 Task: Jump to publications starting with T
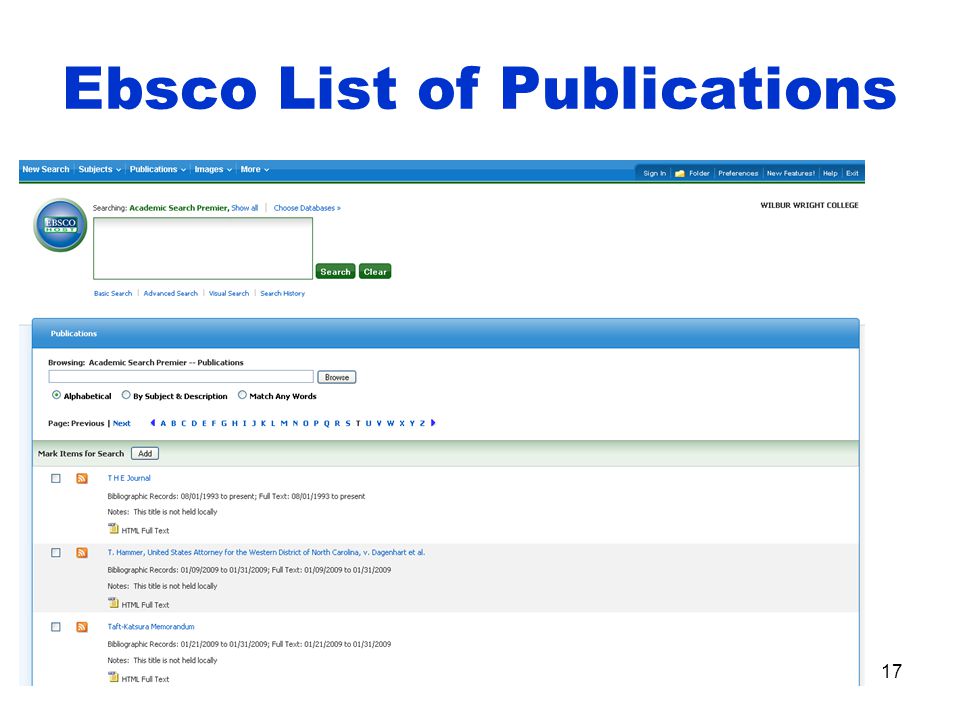pyautogui.click(x=358, y=423)
